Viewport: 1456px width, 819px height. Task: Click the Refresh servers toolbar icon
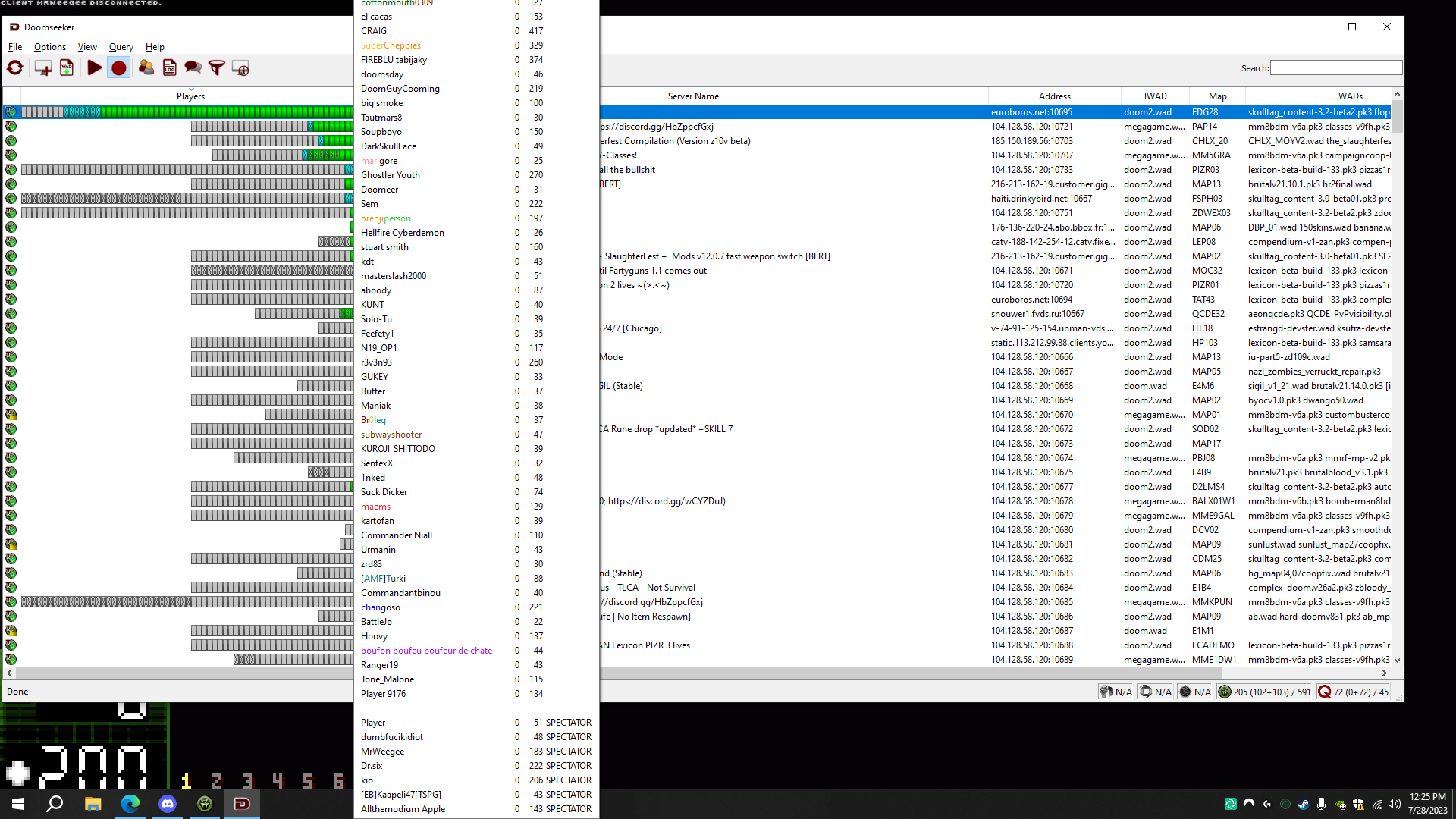[x=15, y=68]
